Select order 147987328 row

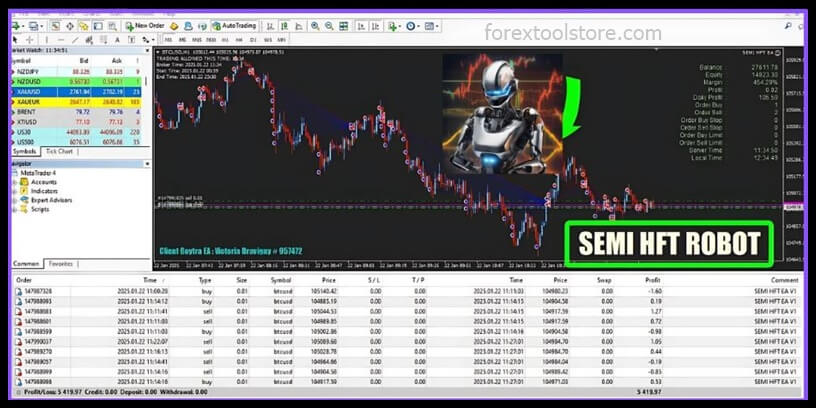[x=406, y=291]
